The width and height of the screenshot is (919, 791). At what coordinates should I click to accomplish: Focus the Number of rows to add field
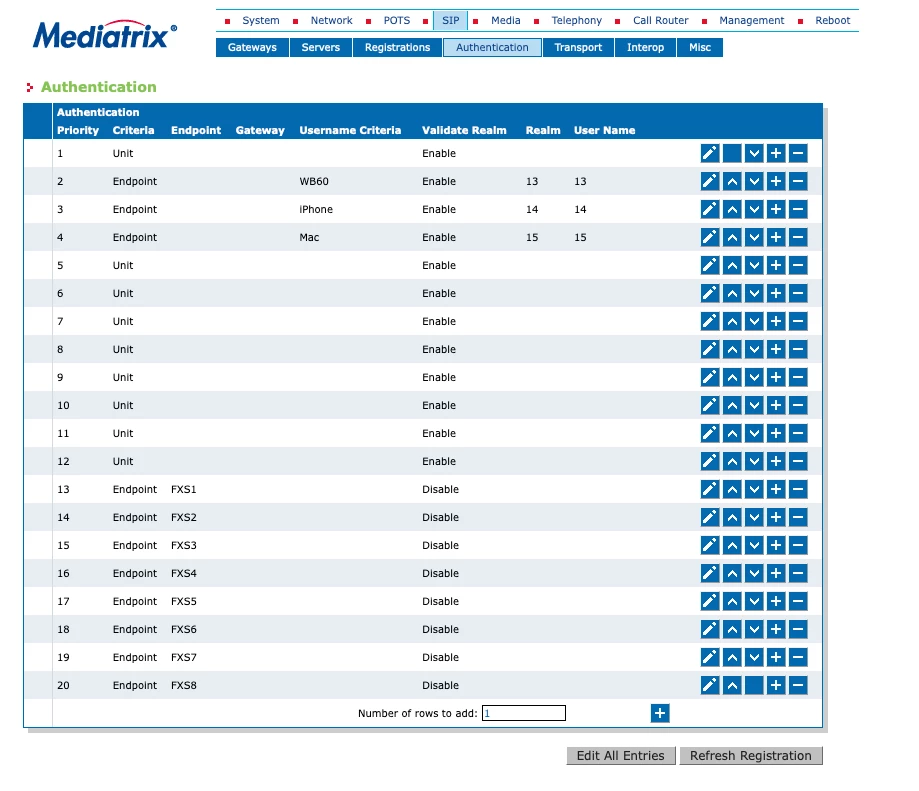523,713
